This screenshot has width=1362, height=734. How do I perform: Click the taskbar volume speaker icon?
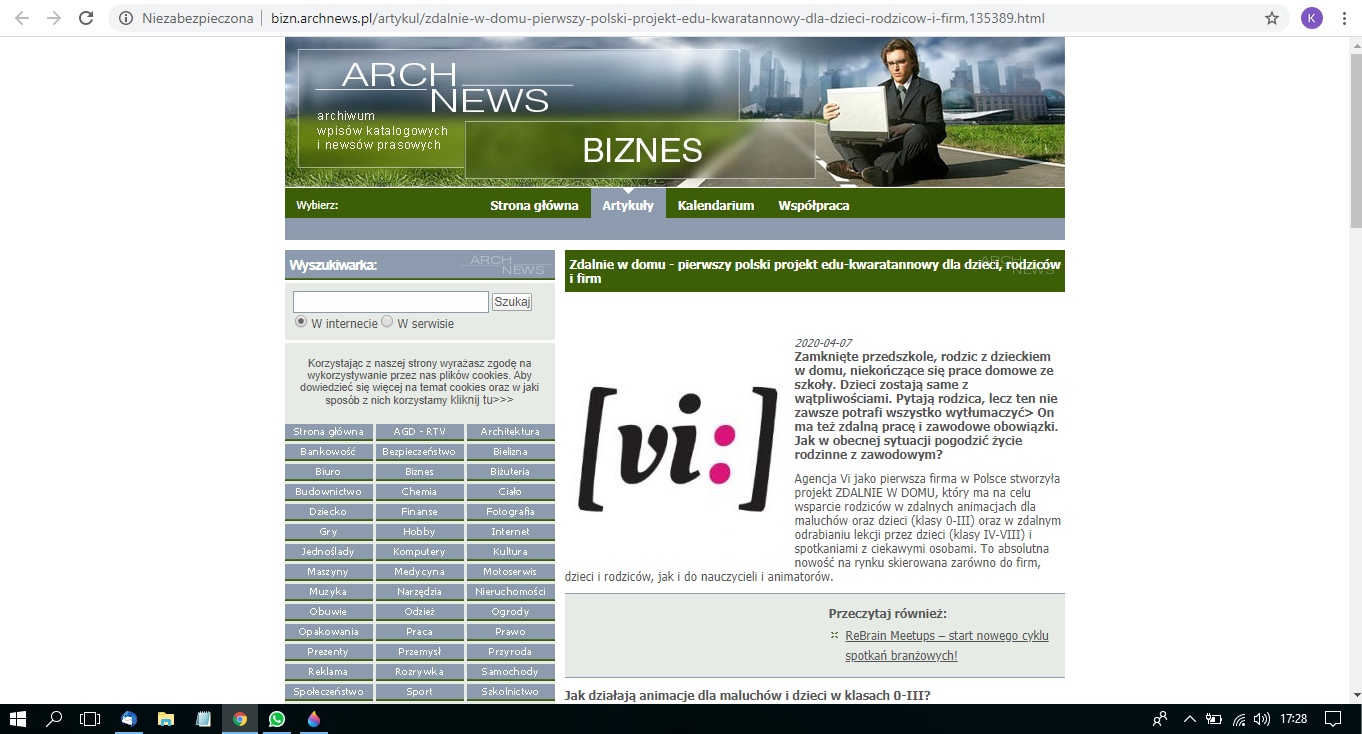(1262, 718)
